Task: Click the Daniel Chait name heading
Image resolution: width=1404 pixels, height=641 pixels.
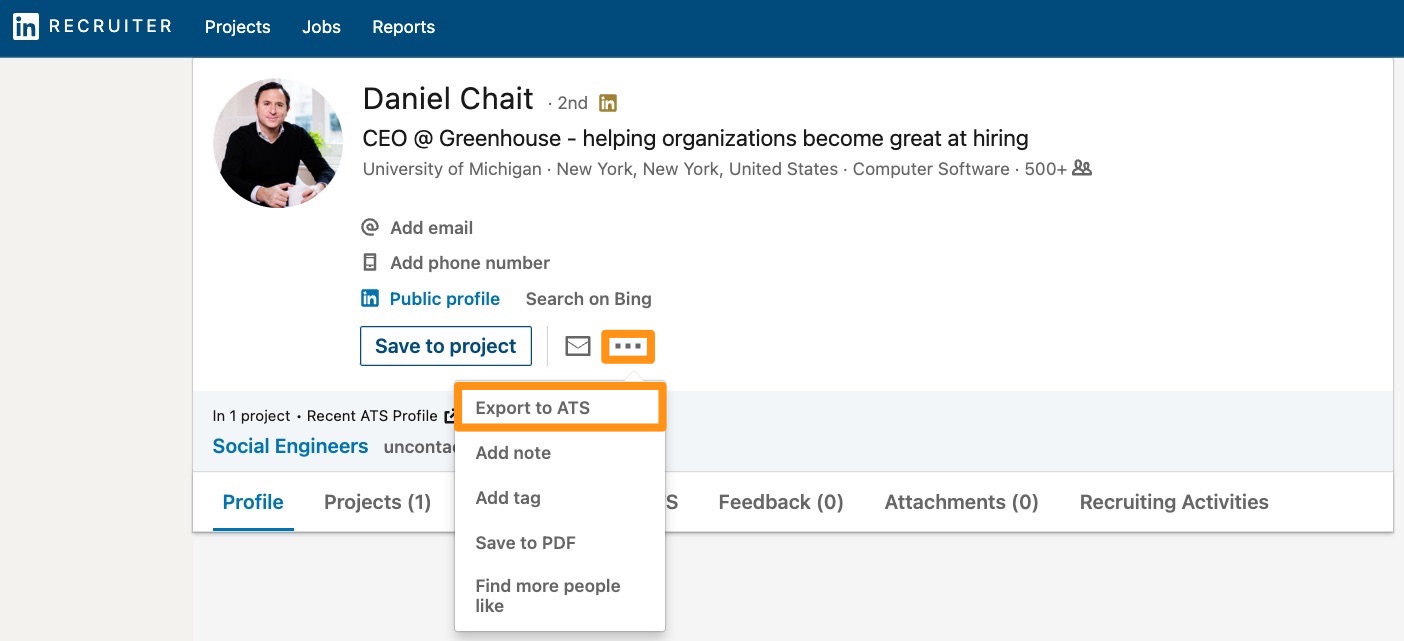Action: pyautogui.click(x=448, y=99)
